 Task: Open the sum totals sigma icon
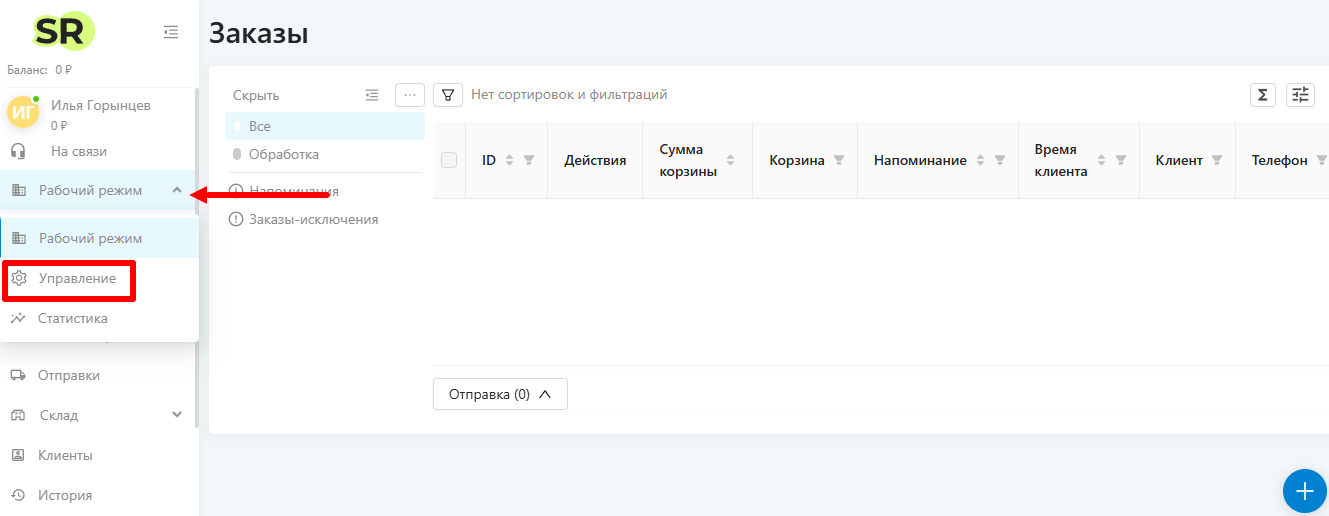pos(1263,95)
